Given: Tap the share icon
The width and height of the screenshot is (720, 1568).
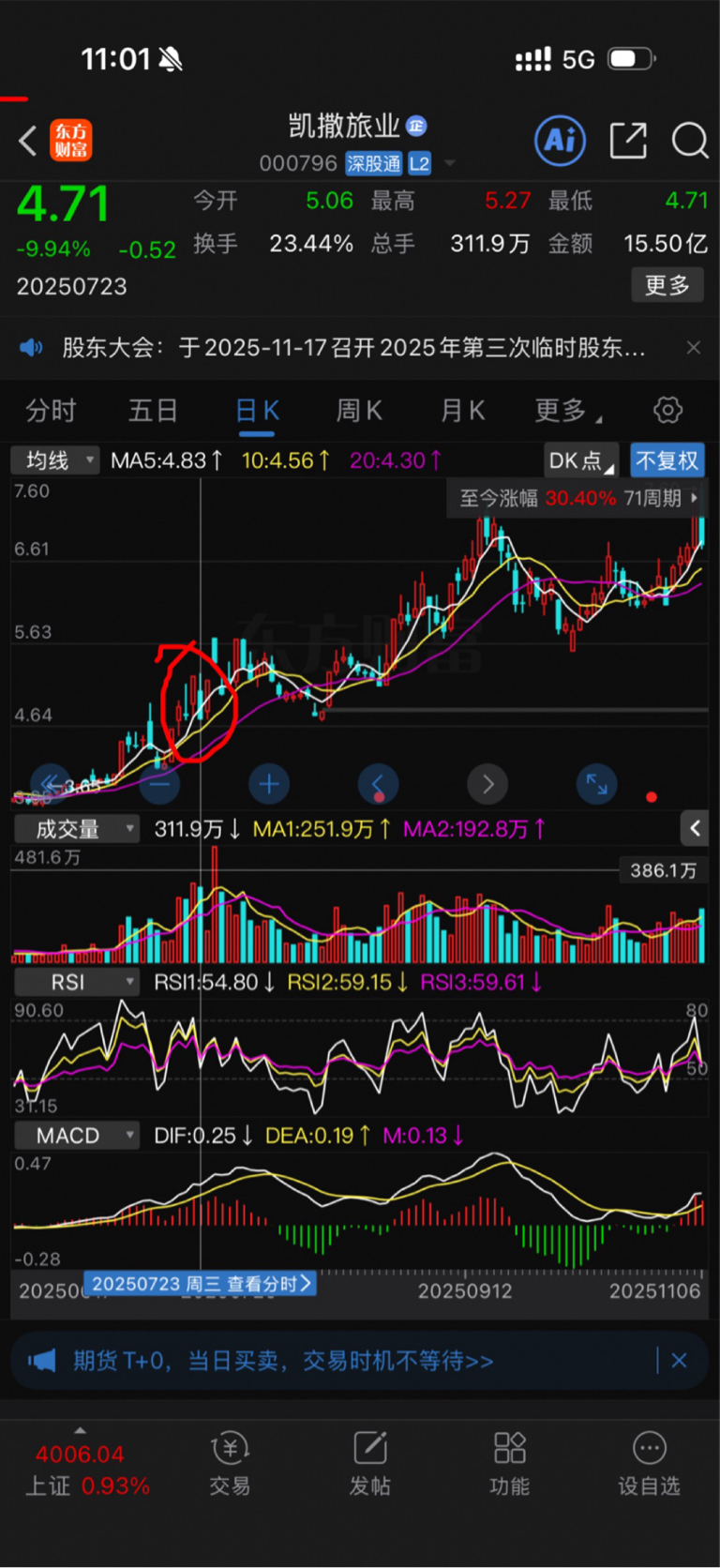Looking at the screenshot, I should (x=628, y=141).
